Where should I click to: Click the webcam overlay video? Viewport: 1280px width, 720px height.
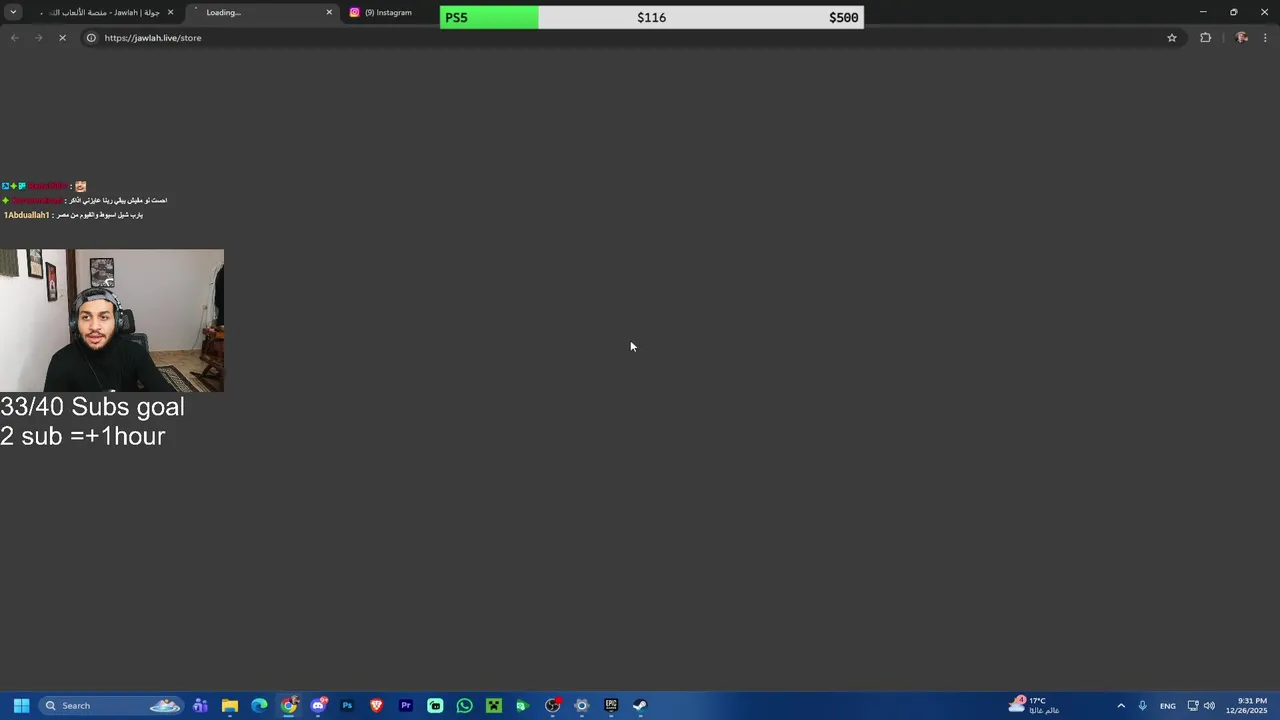pyautogui.click(x=112, y=320)
